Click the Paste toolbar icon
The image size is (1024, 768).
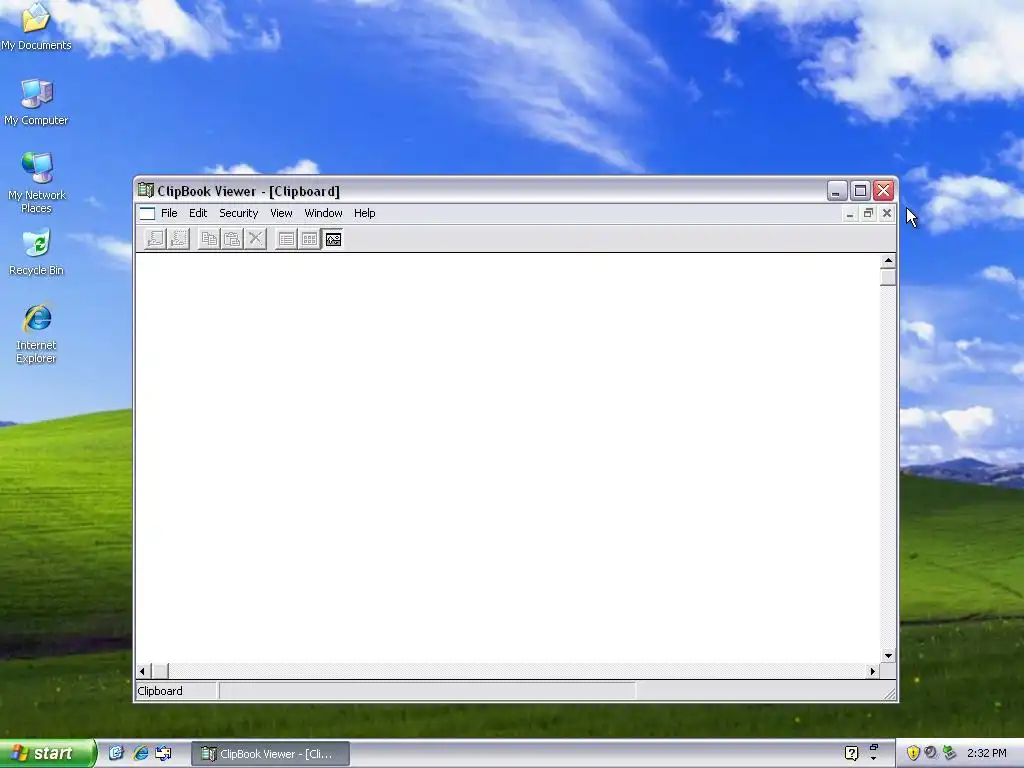(x=232, y=239)
